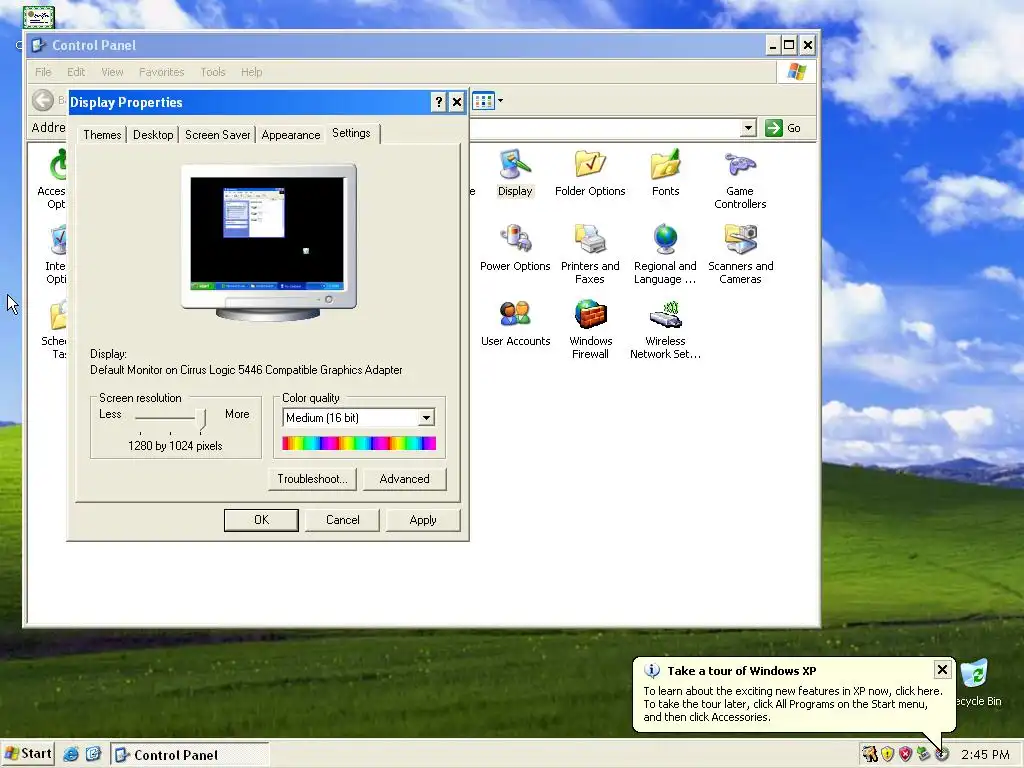Viewport: 1024px width, 768px height.
Task: Open the Folder Options icon
Action: (590, 173)
